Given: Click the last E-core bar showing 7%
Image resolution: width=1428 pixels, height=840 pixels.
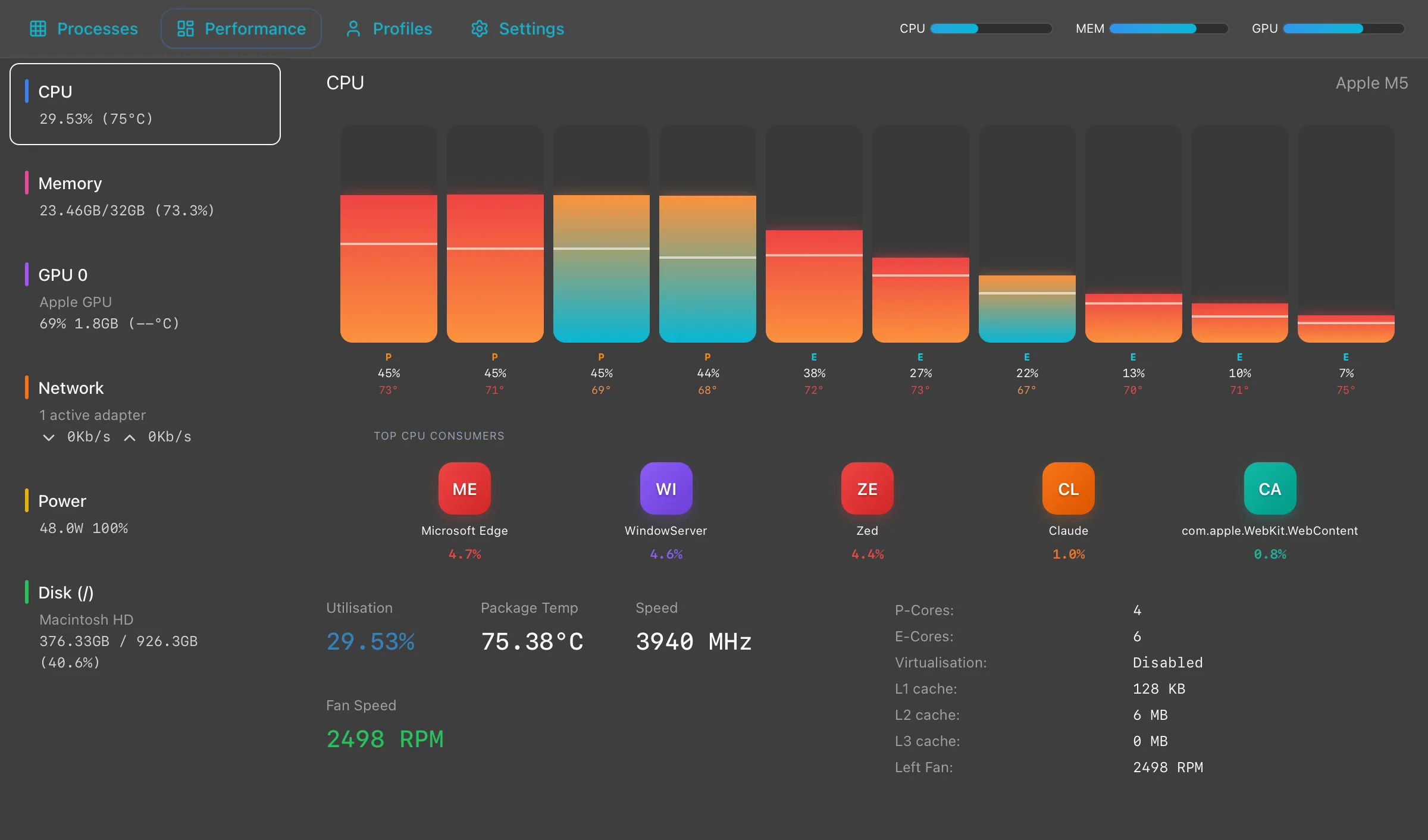Looking at the screenshot, I should 1346,328.
